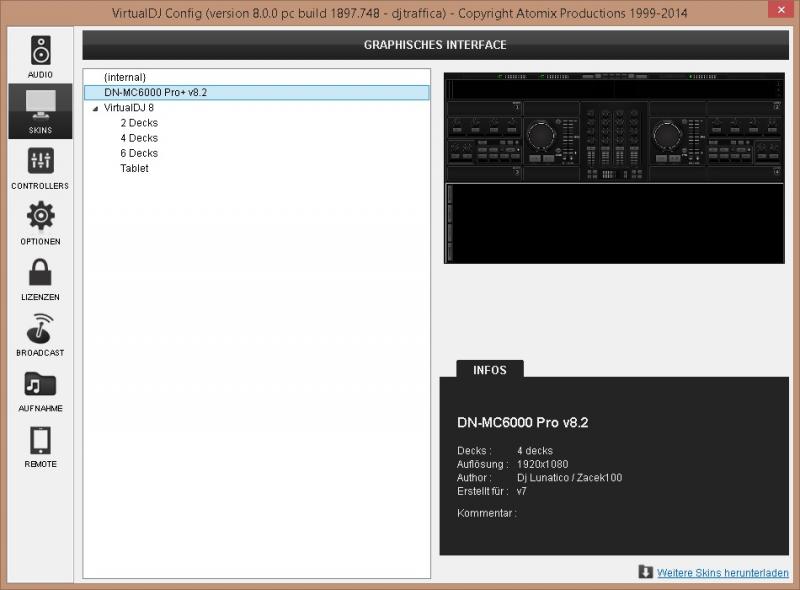Click the 1920x1080 resolution value
Image resolution: width=800 pixels, height=590 pixels.
coord(542,464)
